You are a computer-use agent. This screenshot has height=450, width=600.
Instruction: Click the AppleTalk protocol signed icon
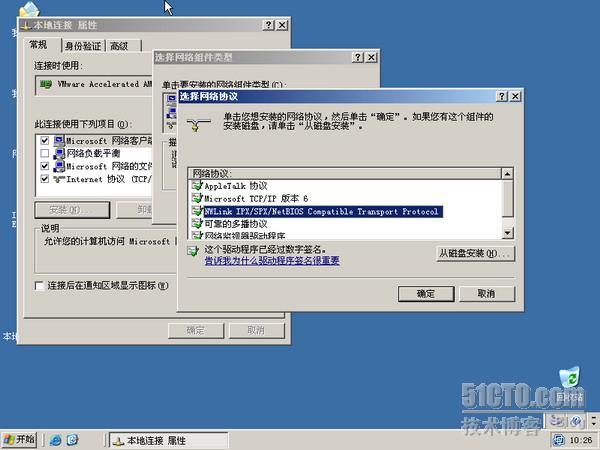tap(197, 186)
